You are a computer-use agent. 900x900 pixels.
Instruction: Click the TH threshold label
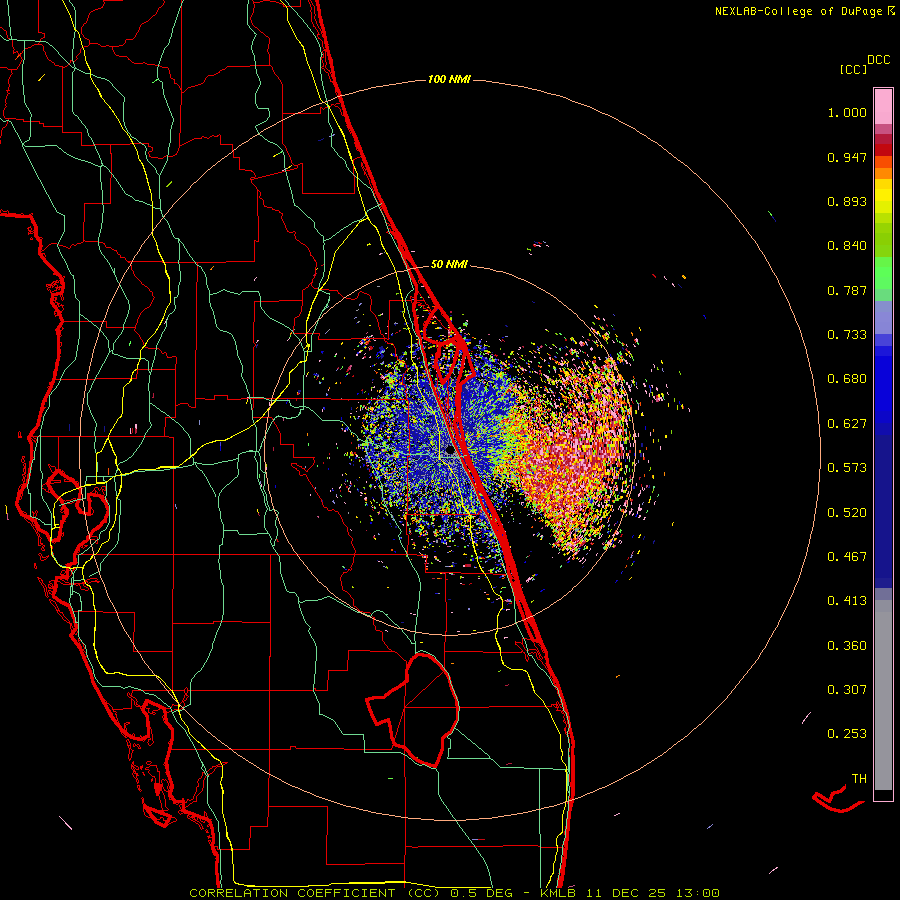[859, 779]
